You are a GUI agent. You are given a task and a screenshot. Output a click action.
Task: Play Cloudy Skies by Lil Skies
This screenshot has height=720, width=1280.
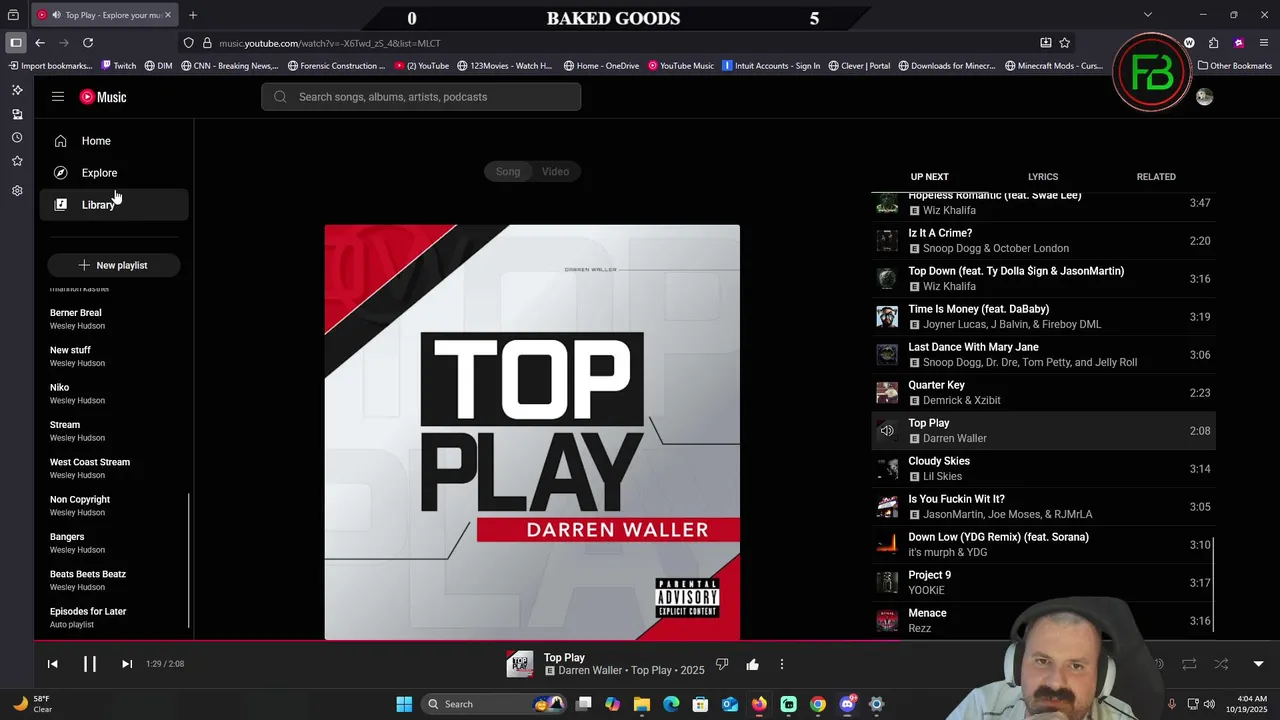point(1044,469)
